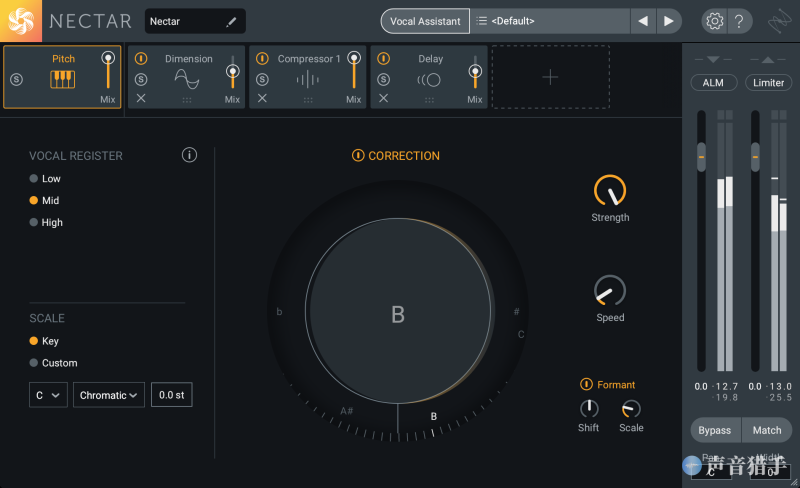The image size is (800, 488).
Task: Click the output gain fader handle
Action: (x=756, y=157)
